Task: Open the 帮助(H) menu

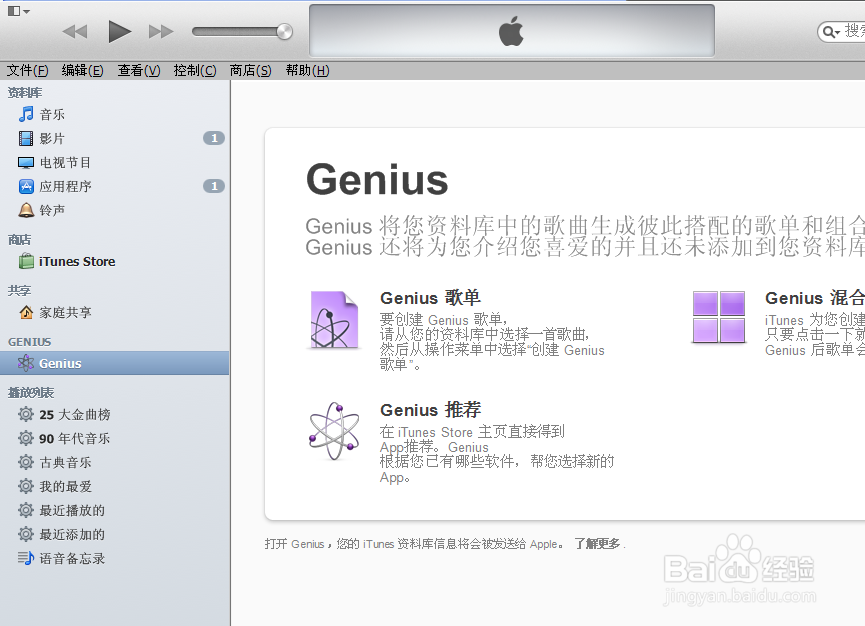Action: [x=307, y=71]
